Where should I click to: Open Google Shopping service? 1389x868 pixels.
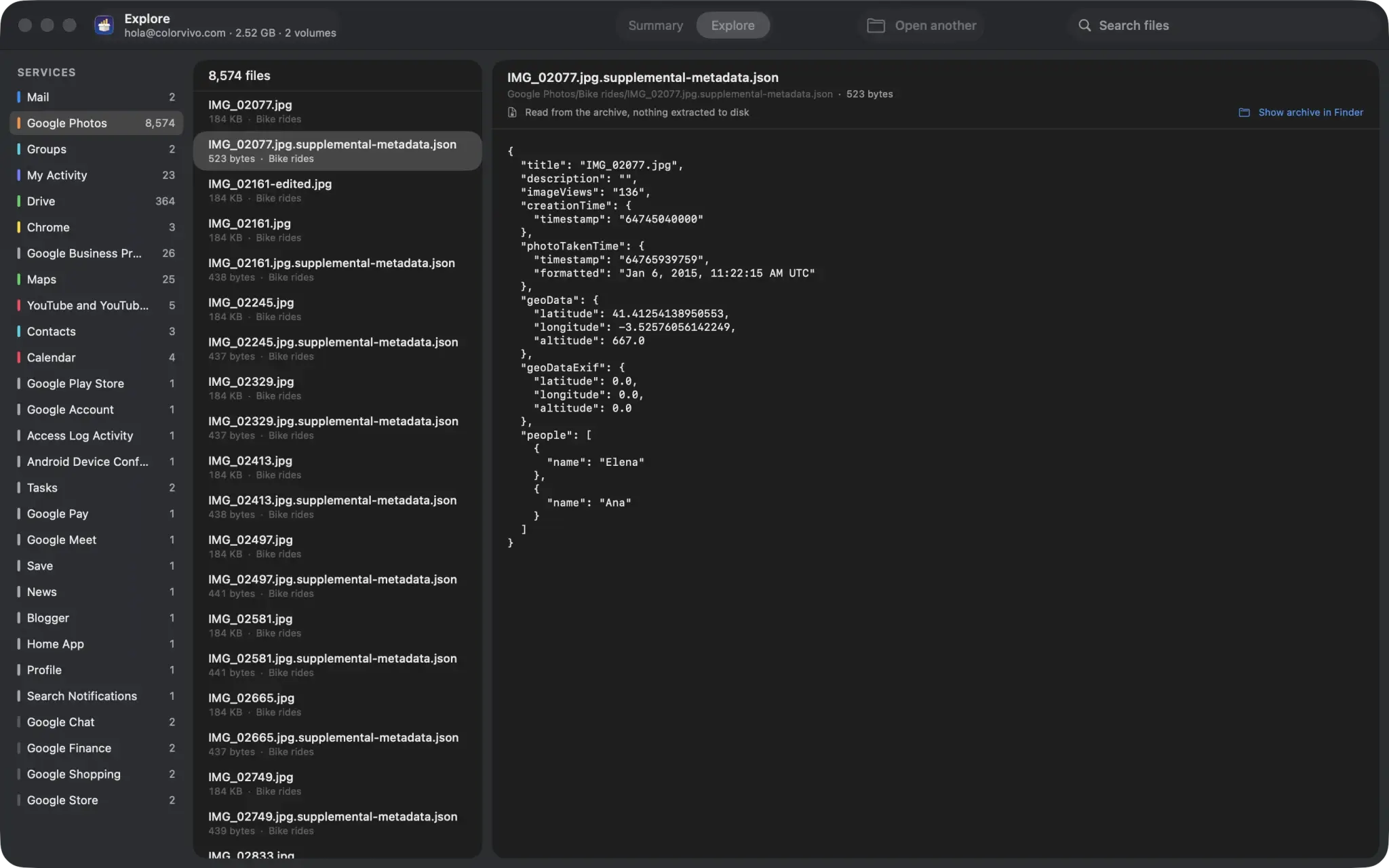(x=96, y=774)
